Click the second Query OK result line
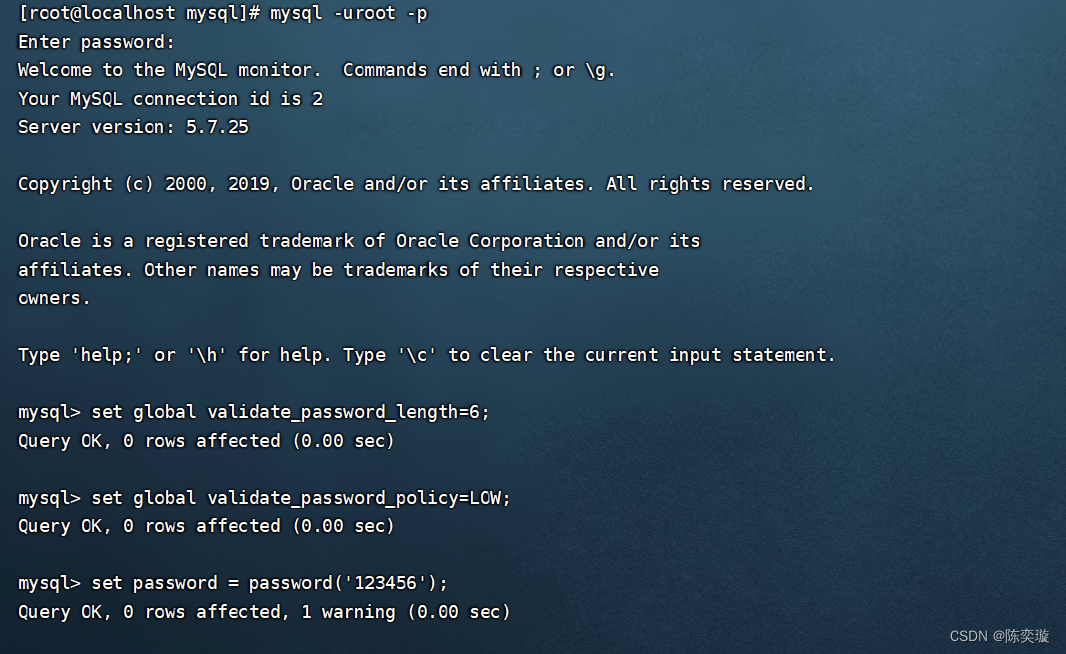 click(206, 526)
